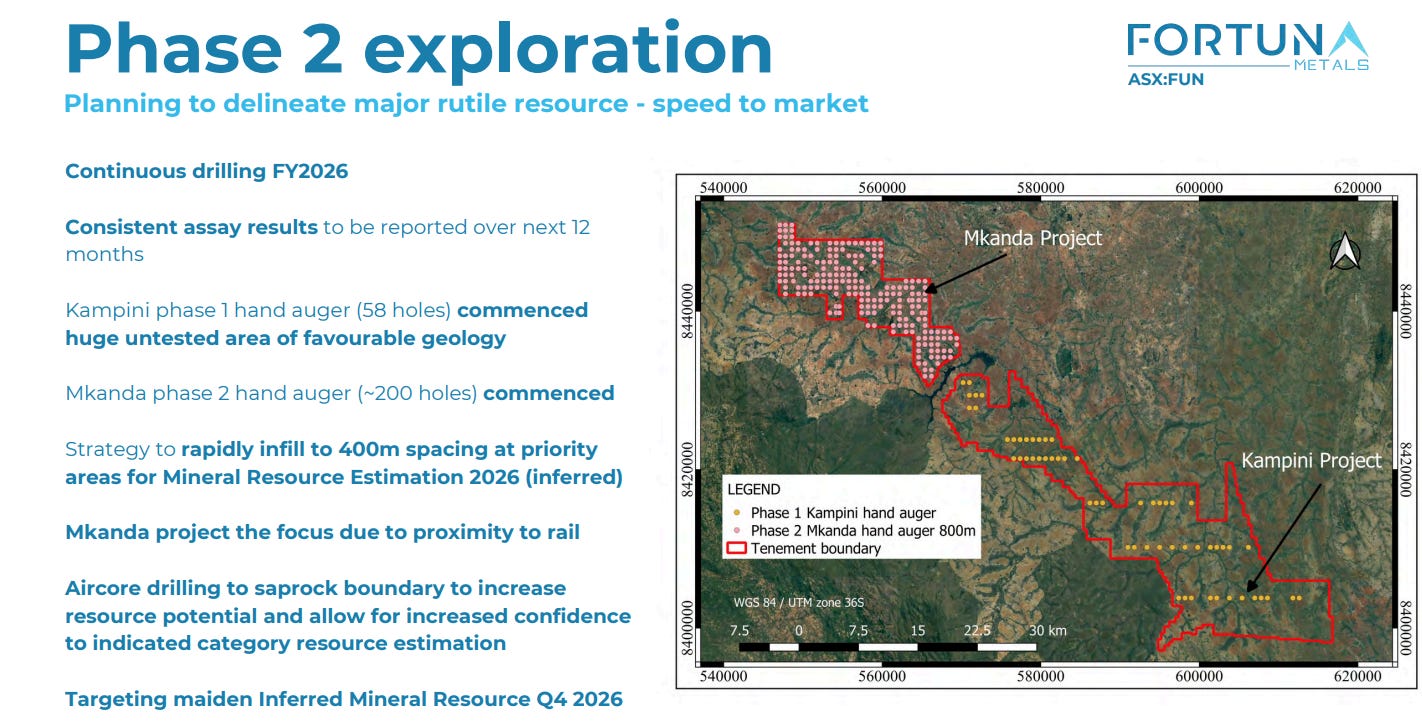Image resolution: width=1422 pixels, height=724 pixels.
Task: Click 'Consistent assay results' bullet text
Action: click(x=191, y=227)
